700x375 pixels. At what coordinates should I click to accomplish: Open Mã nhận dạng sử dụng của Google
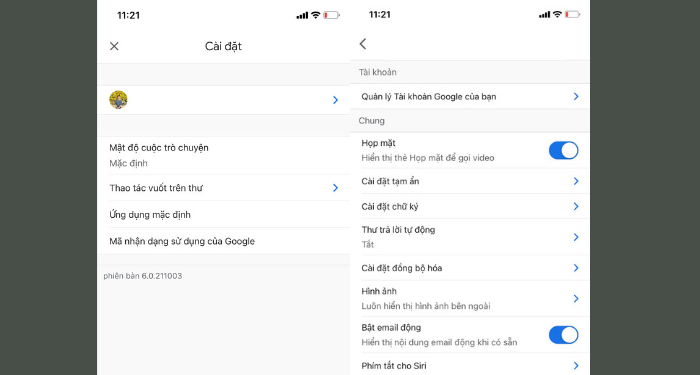pyautogui.click(x=224, y=242)
